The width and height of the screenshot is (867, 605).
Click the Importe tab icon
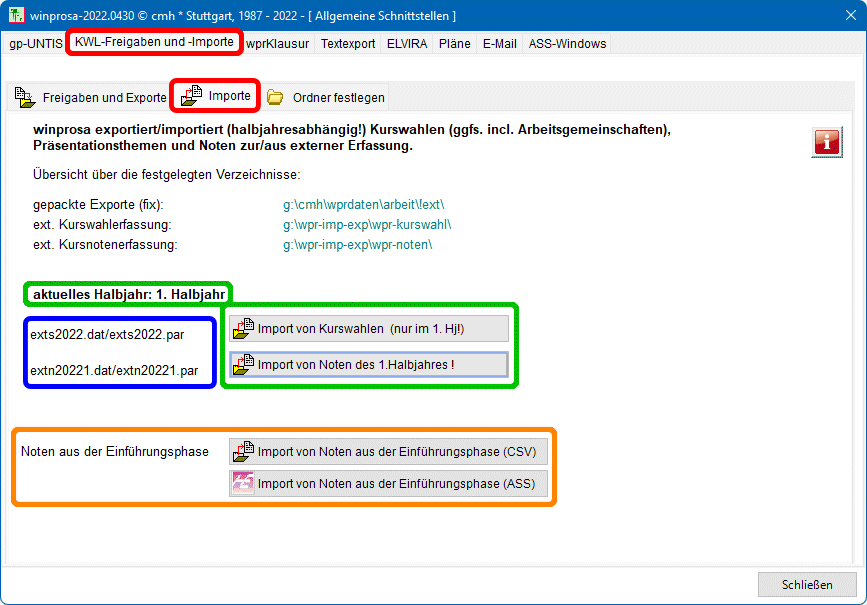click(191, 96)
